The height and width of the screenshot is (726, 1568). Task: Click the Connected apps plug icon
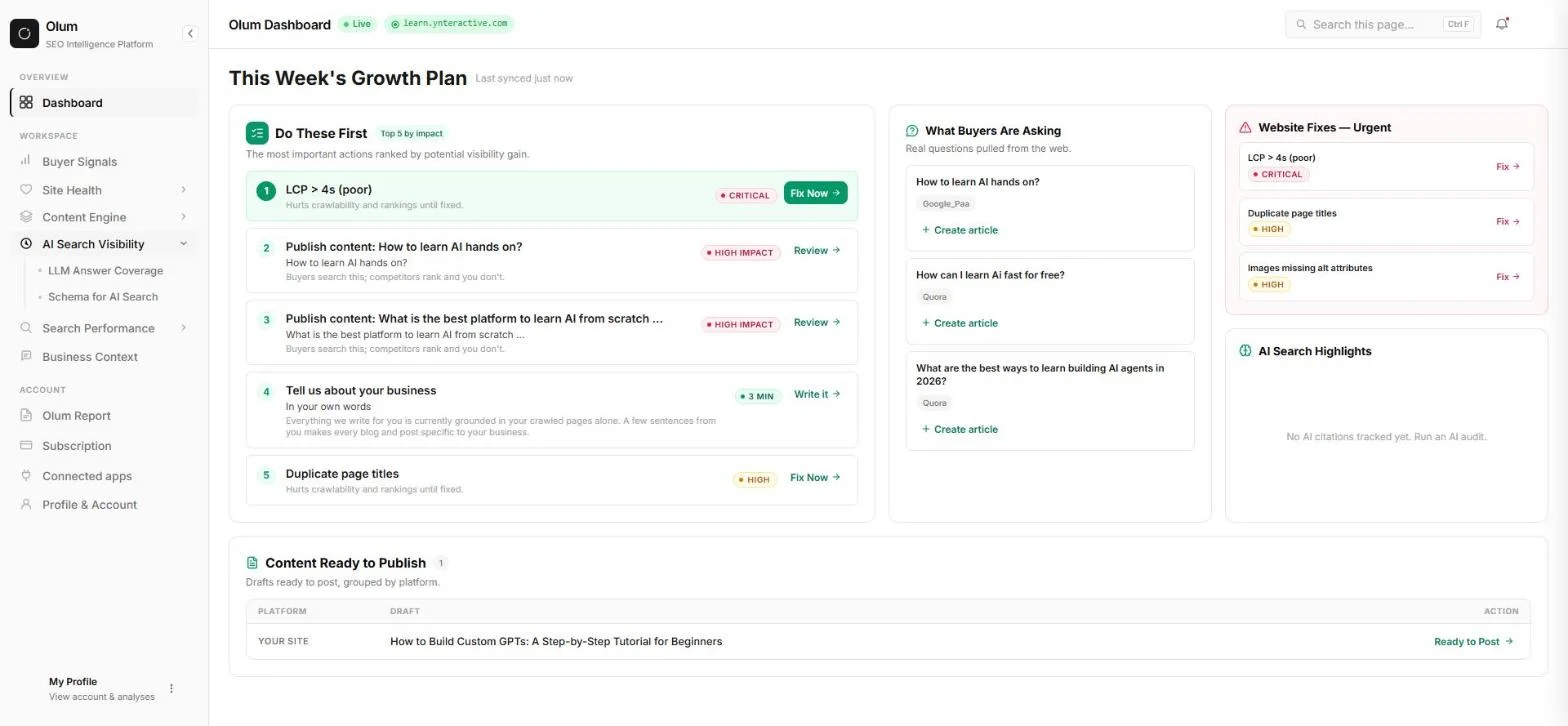[x=26, y=476]
